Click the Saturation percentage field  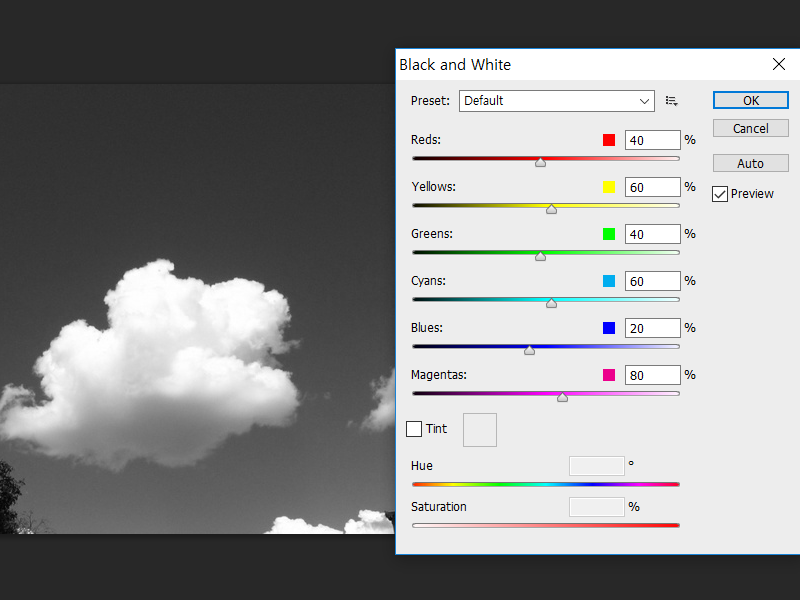coord(596,507)
